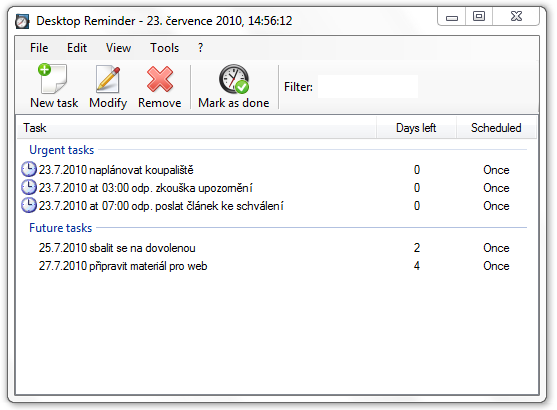Click the clock icon beside poslat článek ke schválení
Image resolution: width=557 pixels, height=410 pixels.
29,205
